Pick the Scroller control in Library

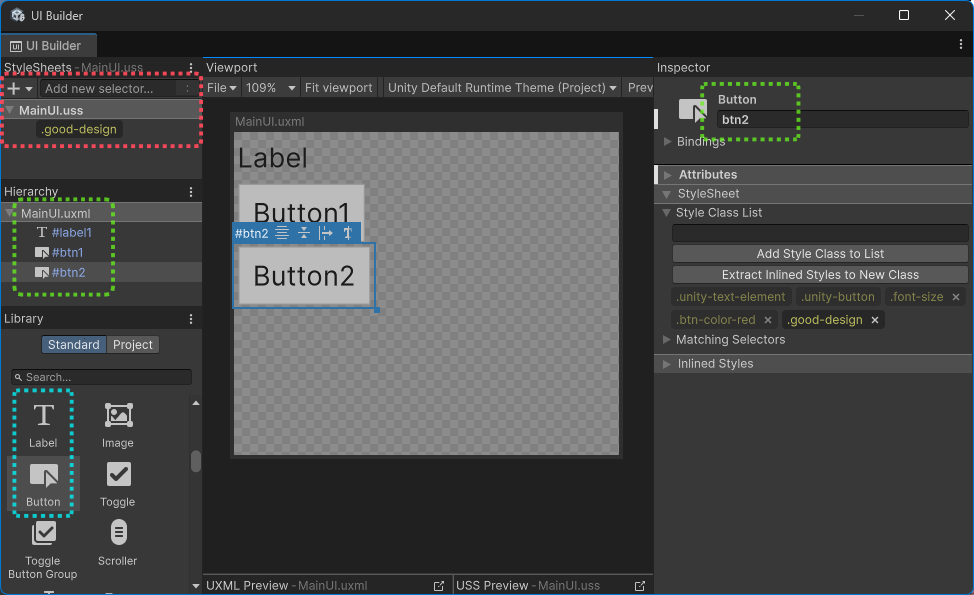117,541
